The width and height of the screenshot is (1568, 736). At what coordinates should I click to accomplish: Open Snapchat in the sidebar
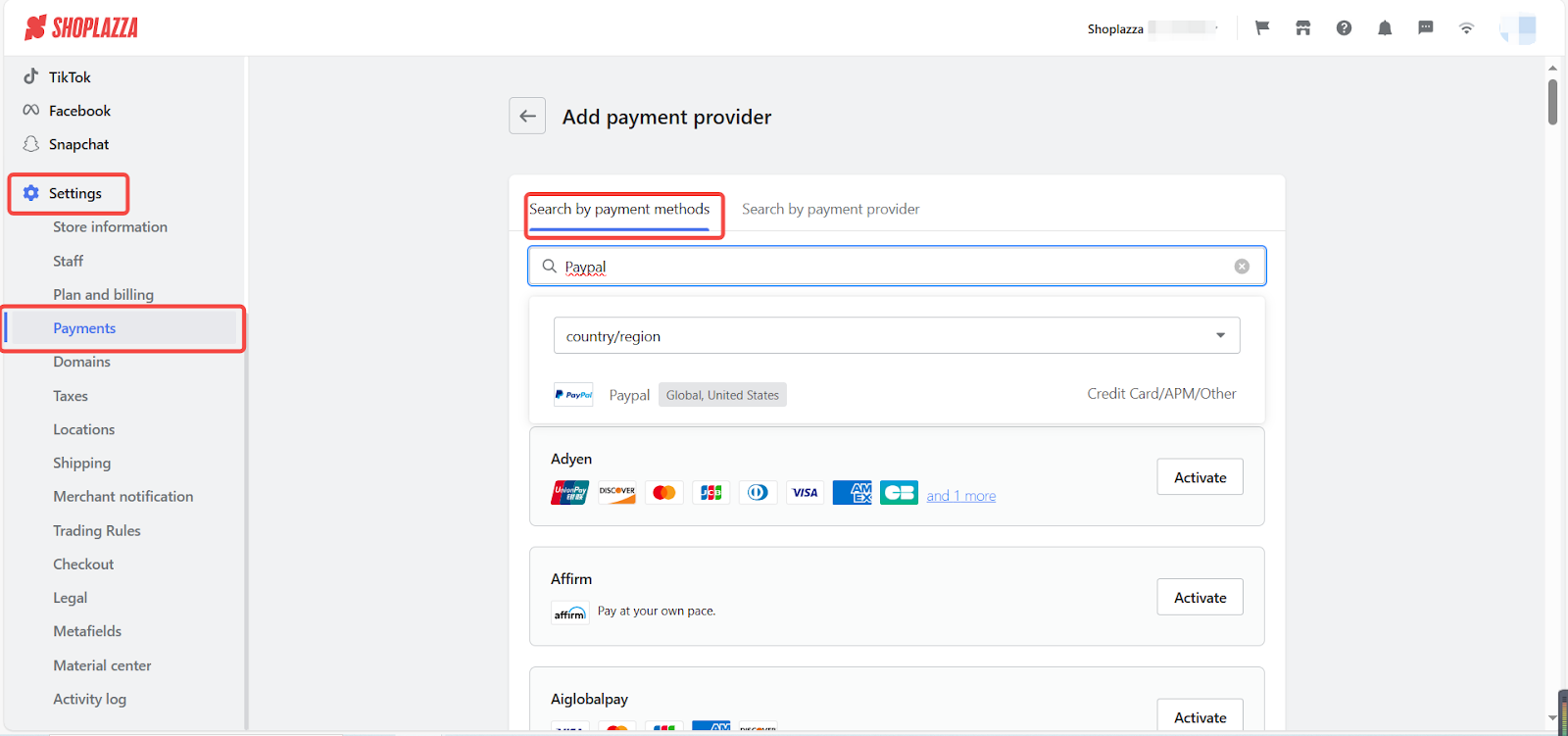pos(78,144)
